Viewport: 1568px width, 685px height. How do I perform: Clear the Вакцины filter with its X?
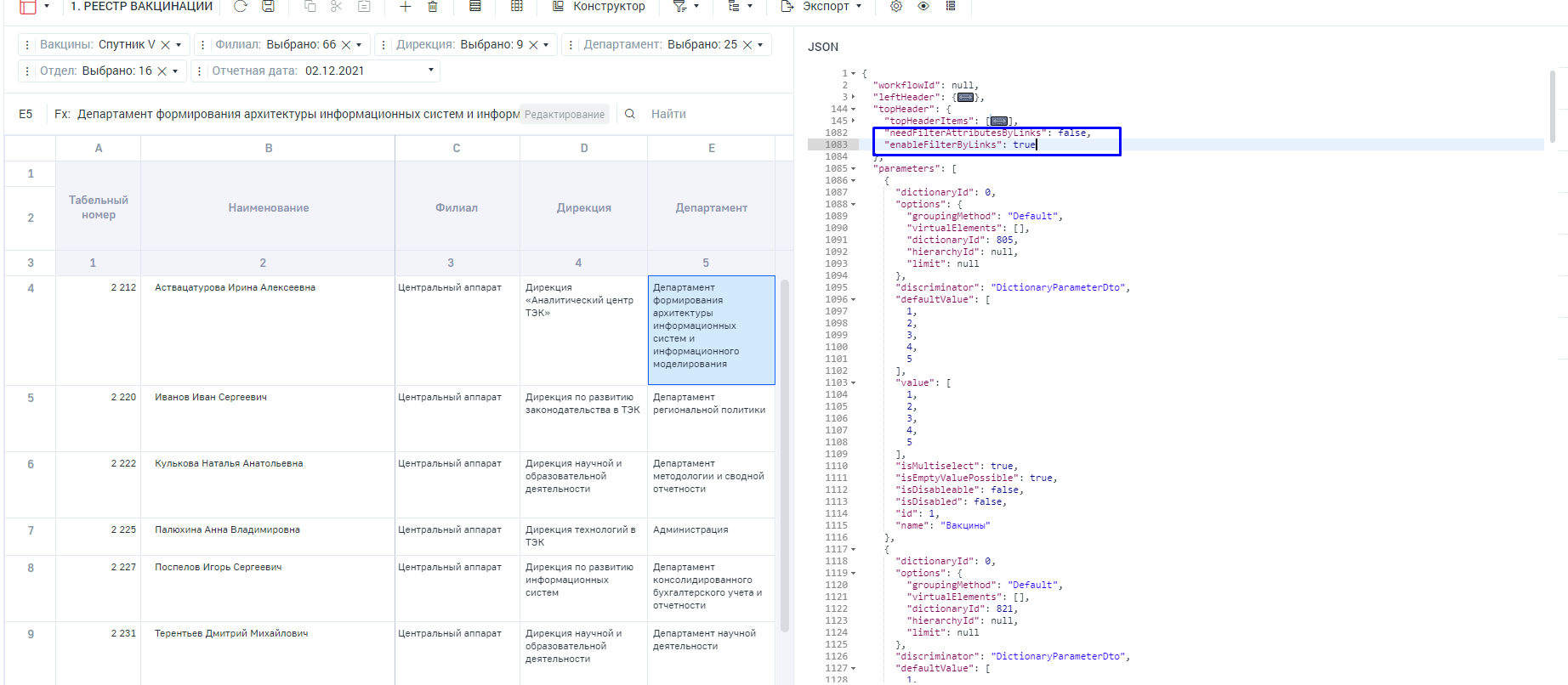tap(166, 45)
